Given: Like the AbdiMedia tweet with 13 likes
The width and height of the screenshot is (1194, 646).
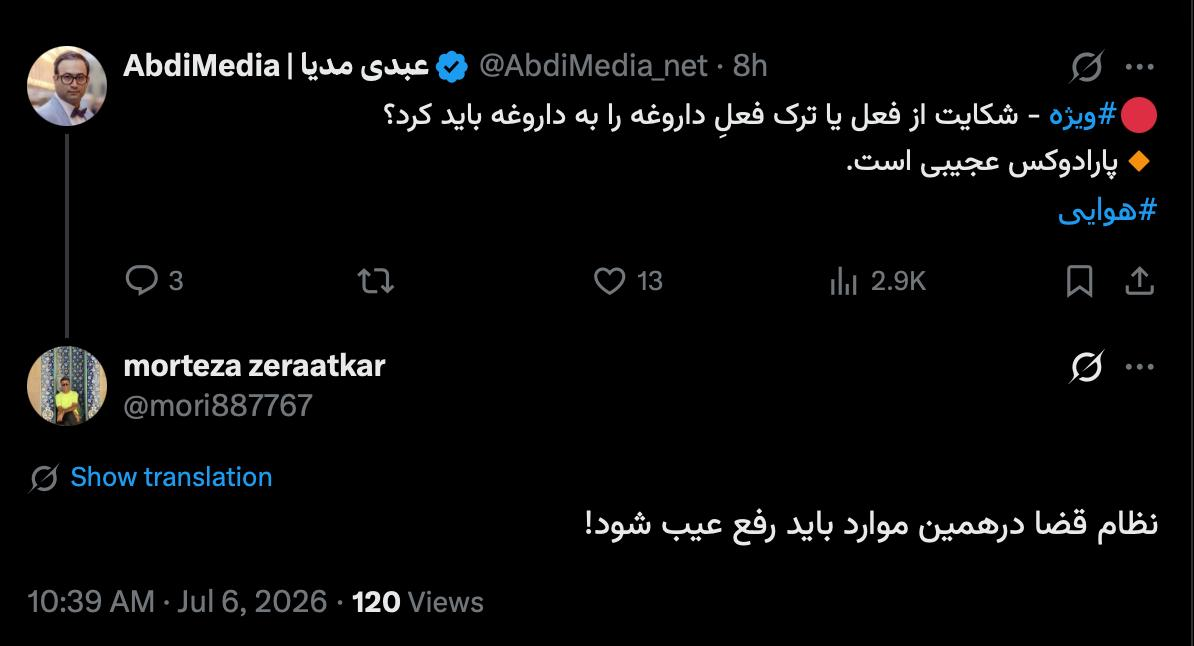Looking at the screenshot, I should pyautogui.click(x=609, y=281).
